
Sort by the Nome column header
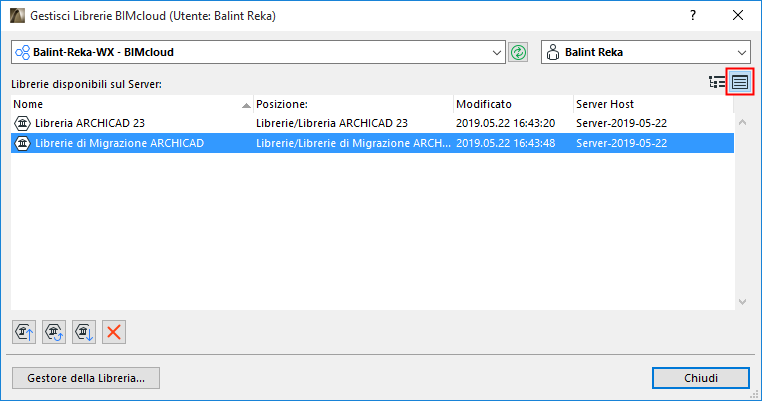click(x=132, y=105)
